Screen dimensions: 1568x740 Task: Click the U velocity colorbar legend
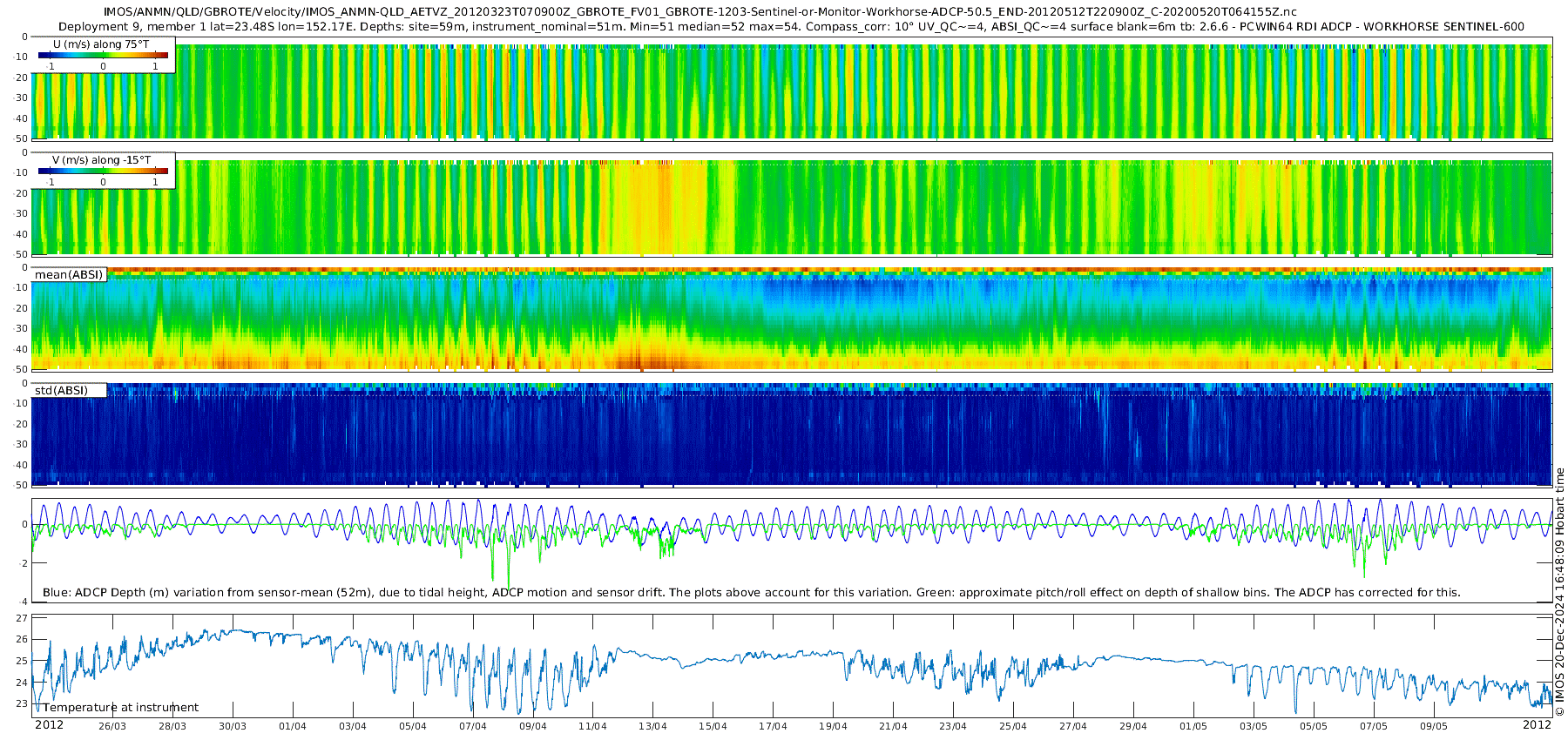[103, 56]
